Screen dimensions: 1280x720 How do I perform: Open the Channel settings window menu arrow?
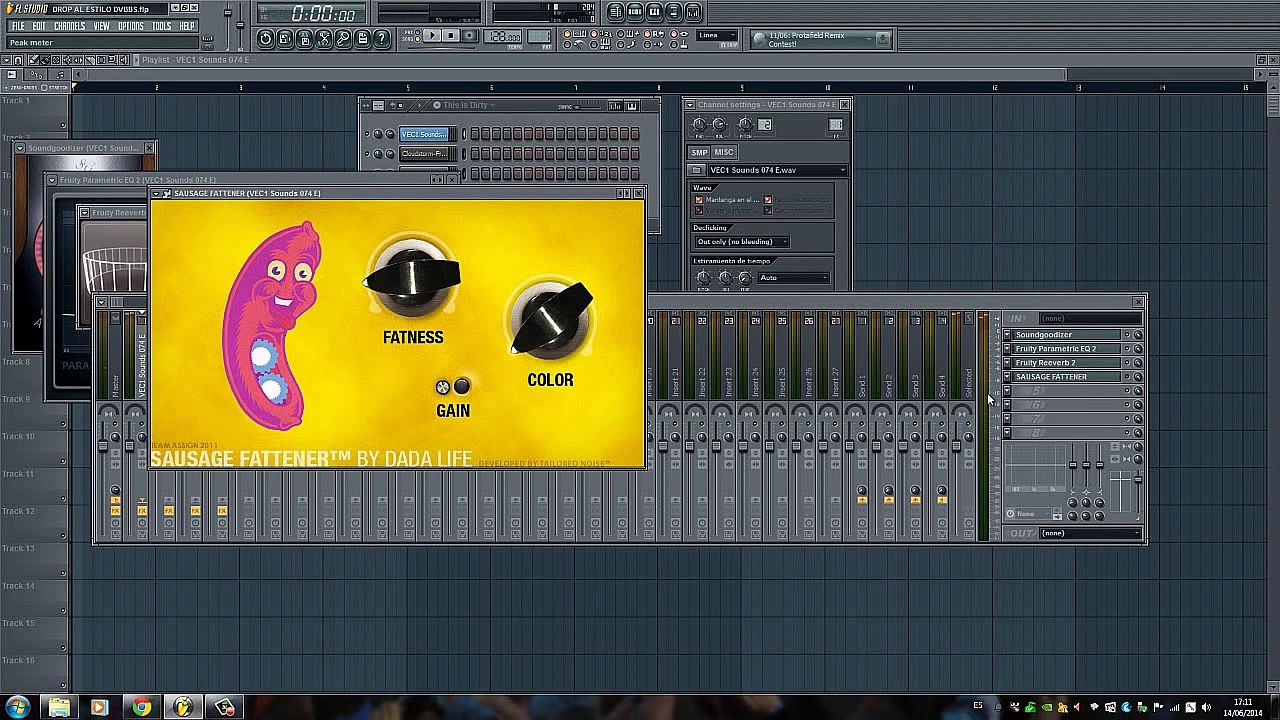click(x=691, y=104)
